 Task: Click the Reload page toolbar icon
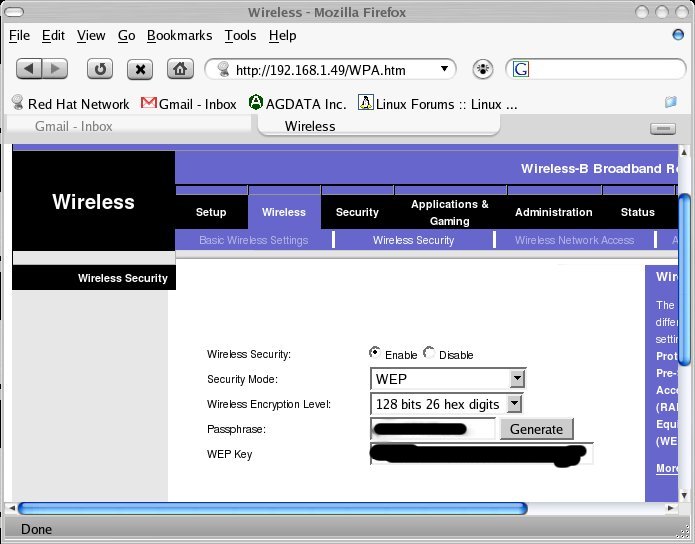(100, 69)
